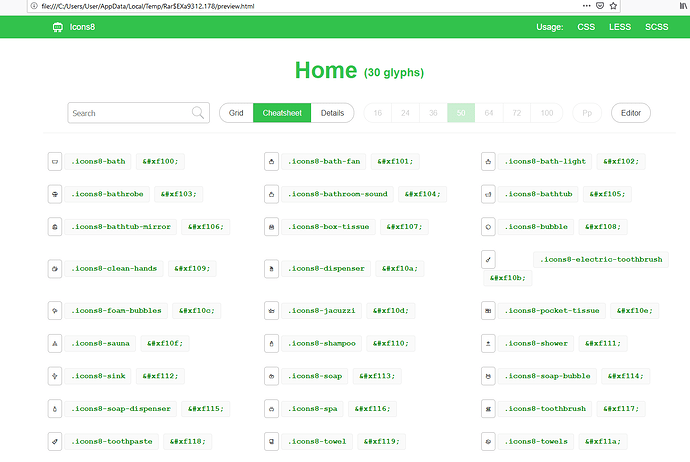Pick the icons8-pocket-tissue glyph icon
This screenshot has height=462, width=690.
[488, 311]
